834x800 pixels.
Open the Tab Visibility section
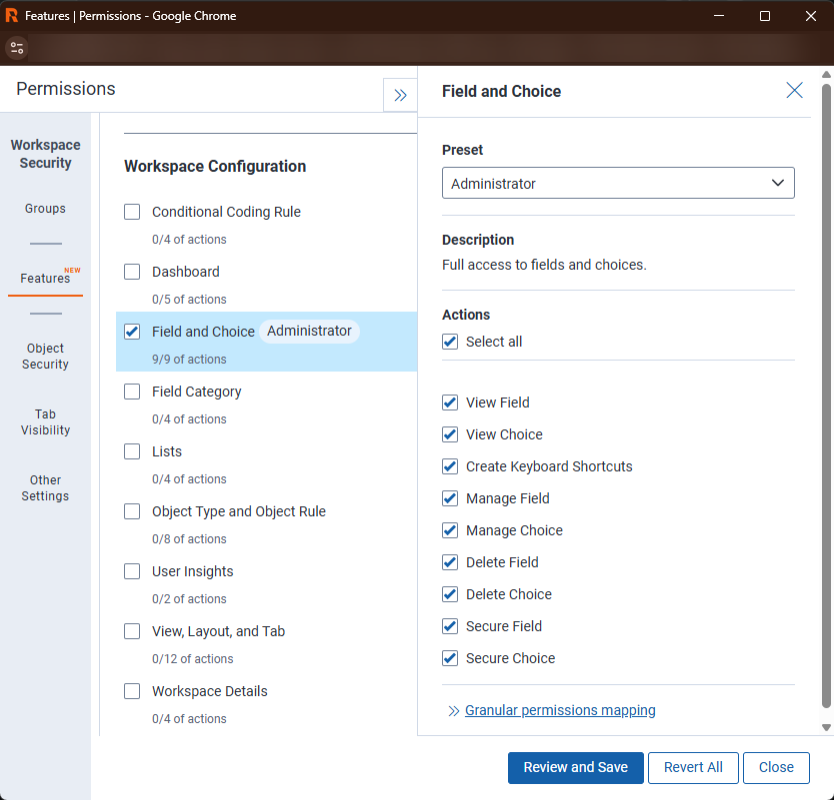tap(45, 422)
